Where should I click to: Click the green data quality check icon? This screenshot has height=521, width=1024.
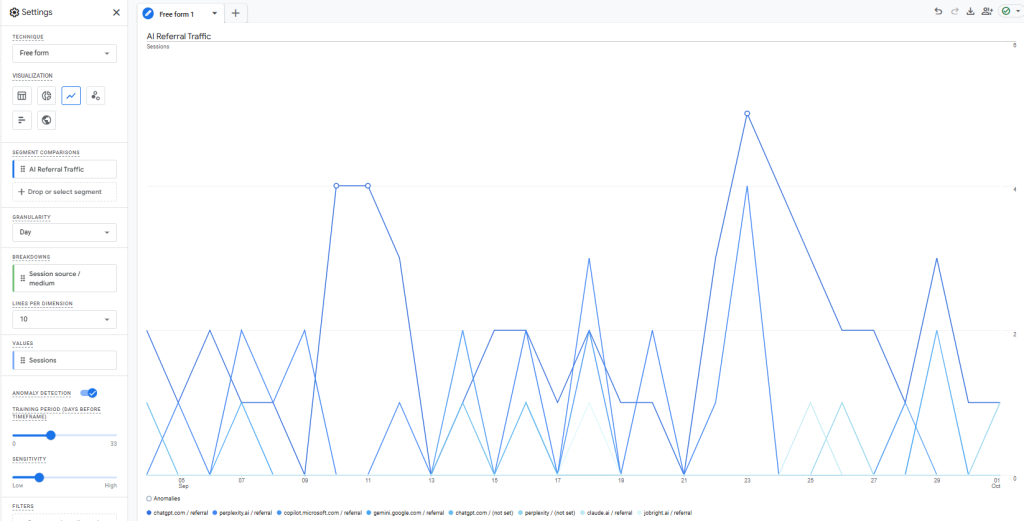(1006, 11)
